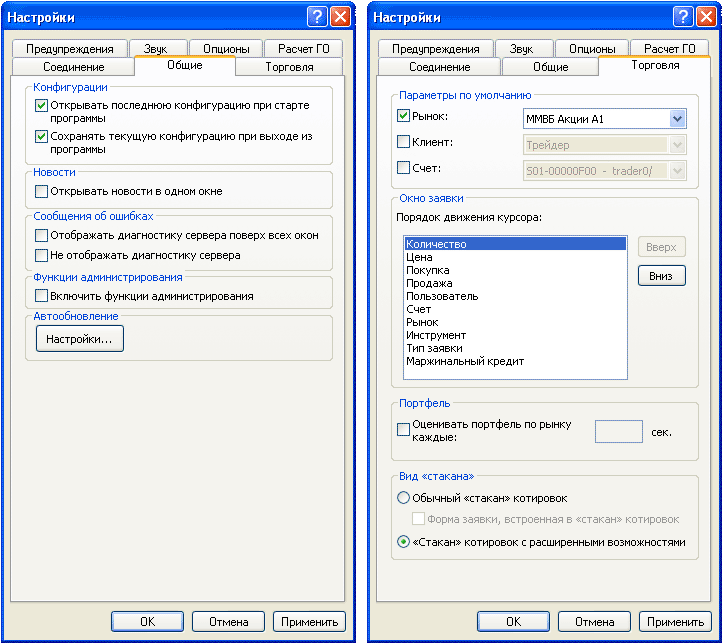
Task: Enable portfolio evaluation by market checkbox
Action: [x=403, y=430]
